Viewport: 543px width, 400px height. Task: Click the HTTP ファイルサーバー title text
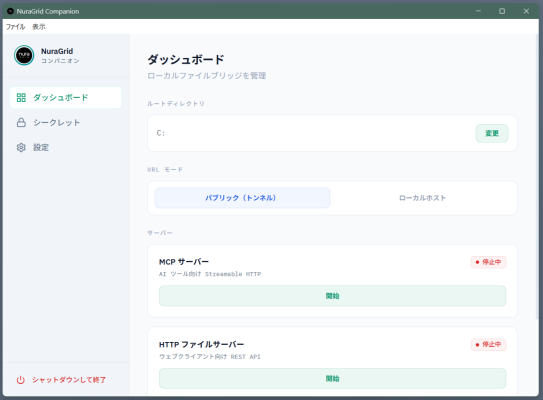[202, 345]
